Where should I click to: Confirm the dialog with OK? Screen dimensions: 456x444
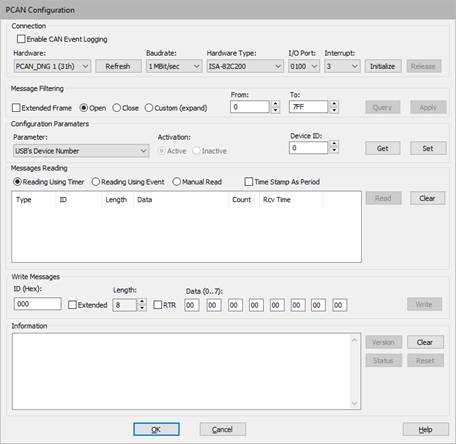pyautogui.click(x=156, y=429)
